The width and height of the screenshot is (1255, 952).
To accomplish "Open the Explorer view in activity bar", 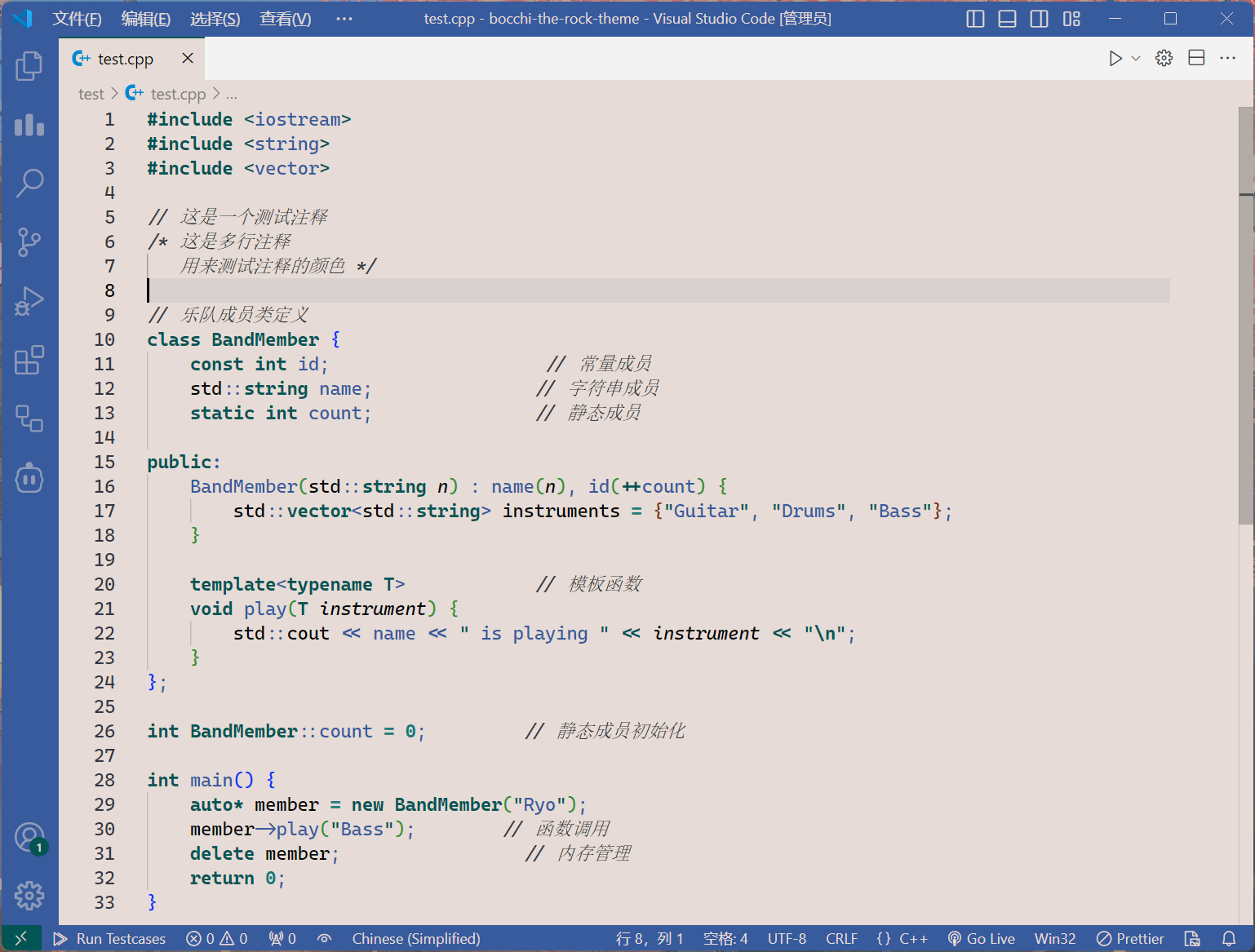I will click(29, 66).
